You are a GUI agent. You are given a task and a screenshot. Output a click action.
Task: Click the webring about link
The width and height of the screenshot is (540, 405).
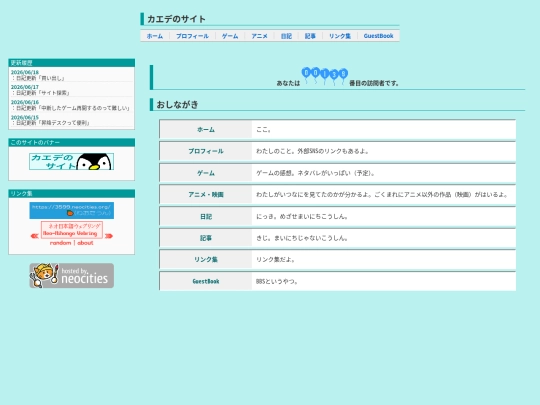click(85, 243)
